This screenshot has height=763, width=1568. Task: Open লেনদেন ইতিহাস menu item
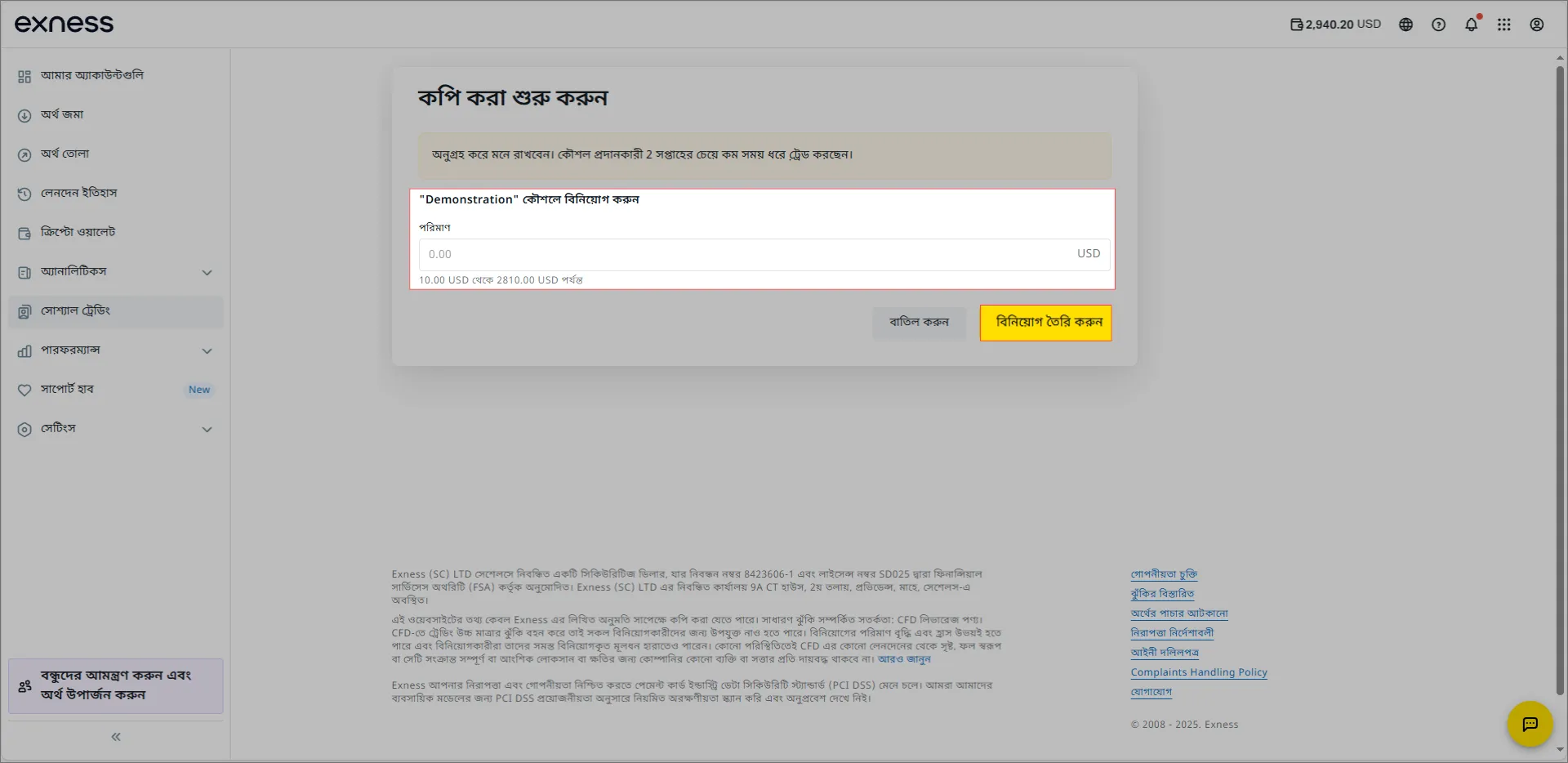pos(115,193)
